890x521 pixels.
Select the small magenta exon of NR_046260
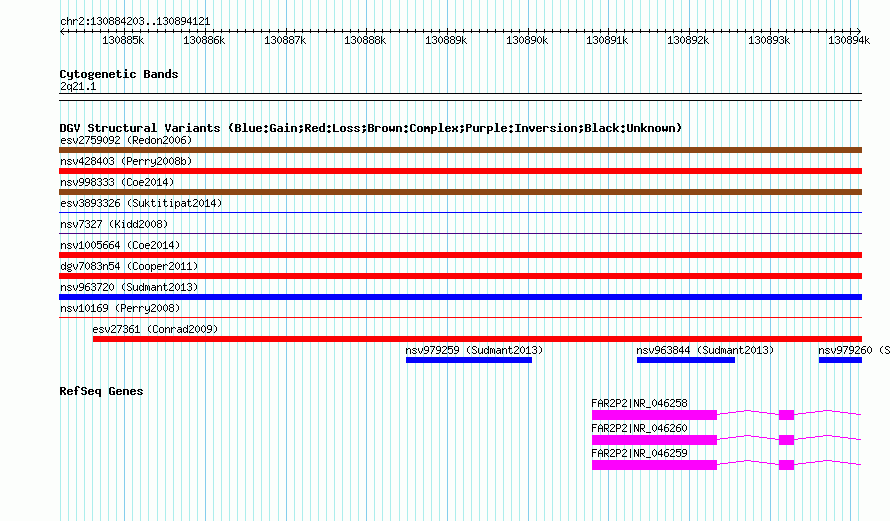(786, 440)
